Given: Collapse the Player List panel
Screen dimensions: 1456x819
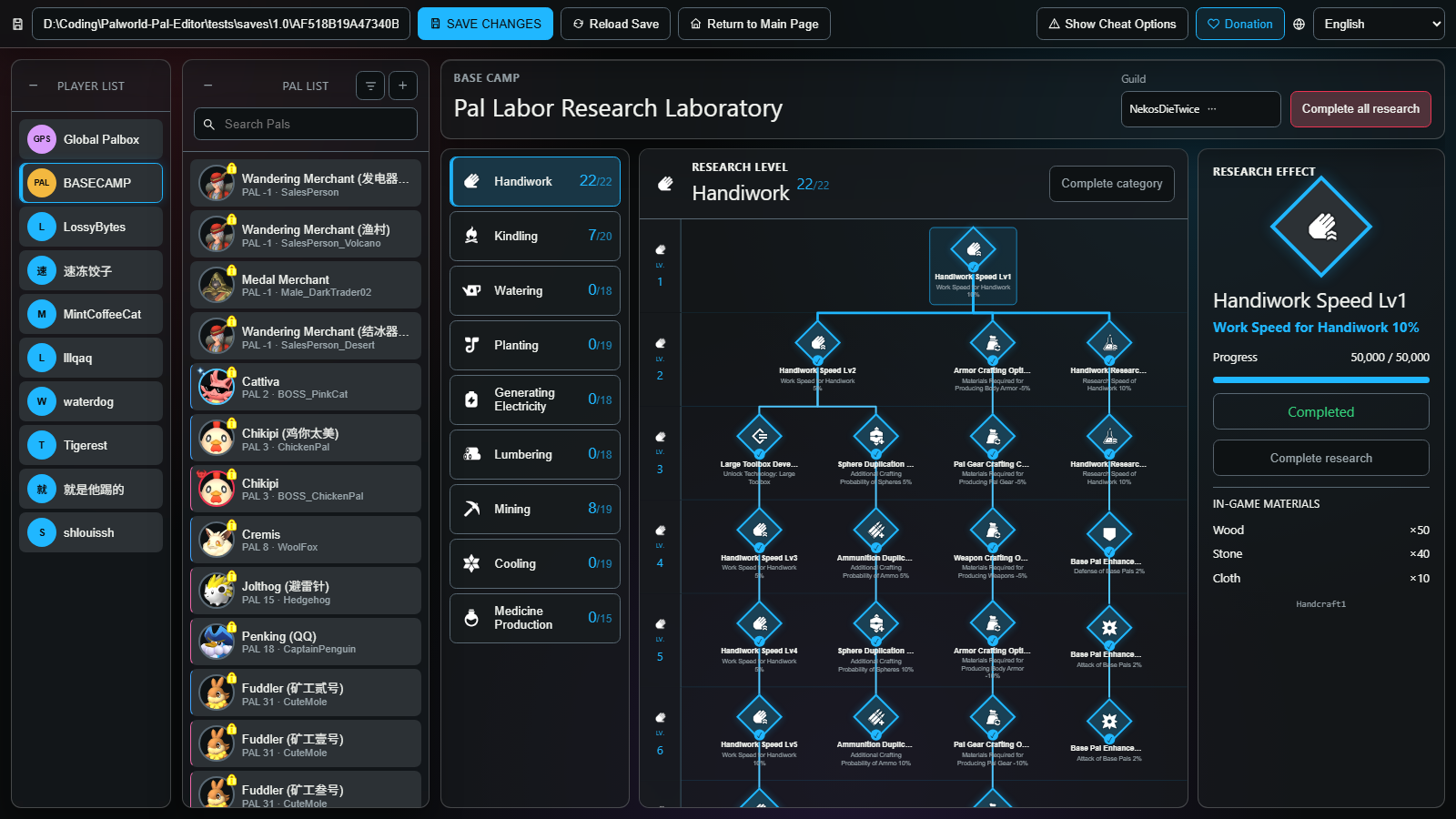Looking at the screenshot, I should coord(34,86).
